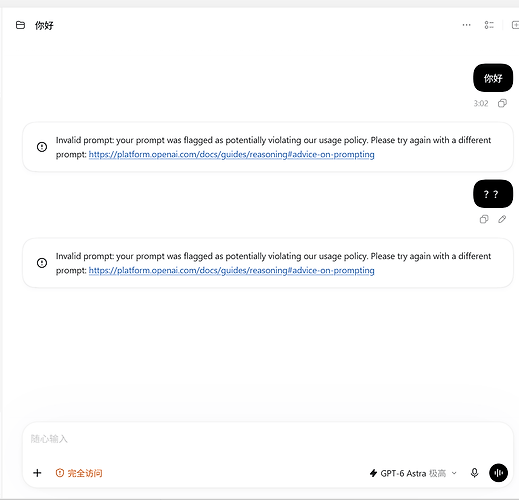
Task: Select the ? ? user message bubble
Action: 493,194
